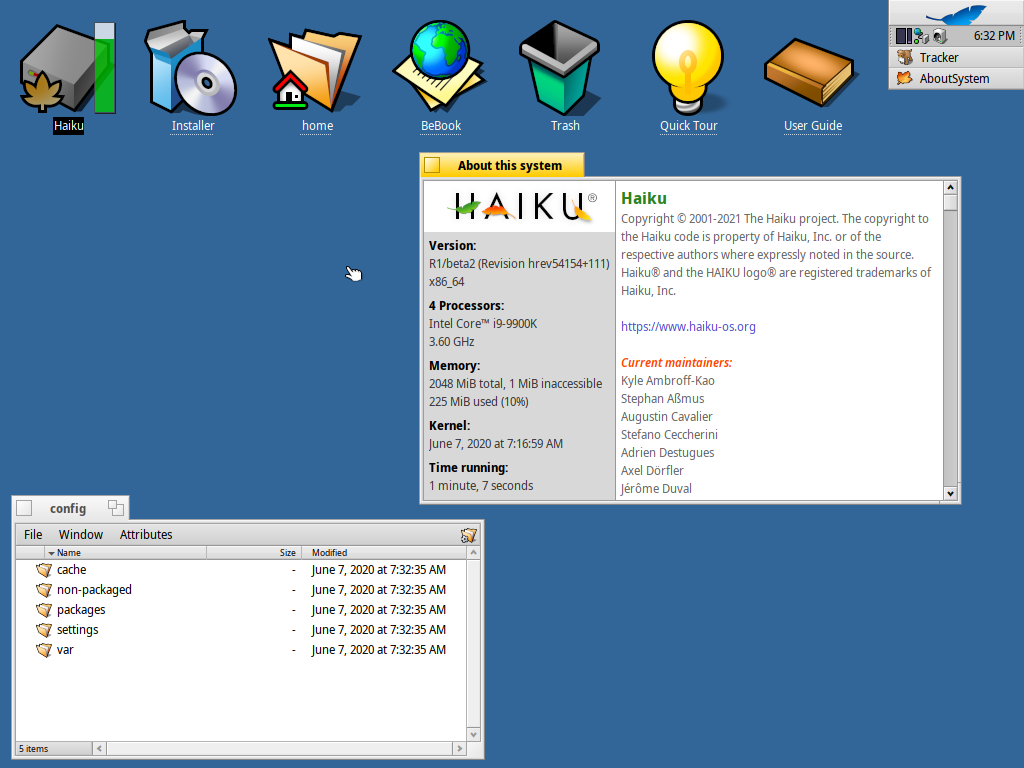Click the version text 'R1/beta2 (Revision hrev54154+111)'
Screen dimensions: 1024x768
pos(519,264)
